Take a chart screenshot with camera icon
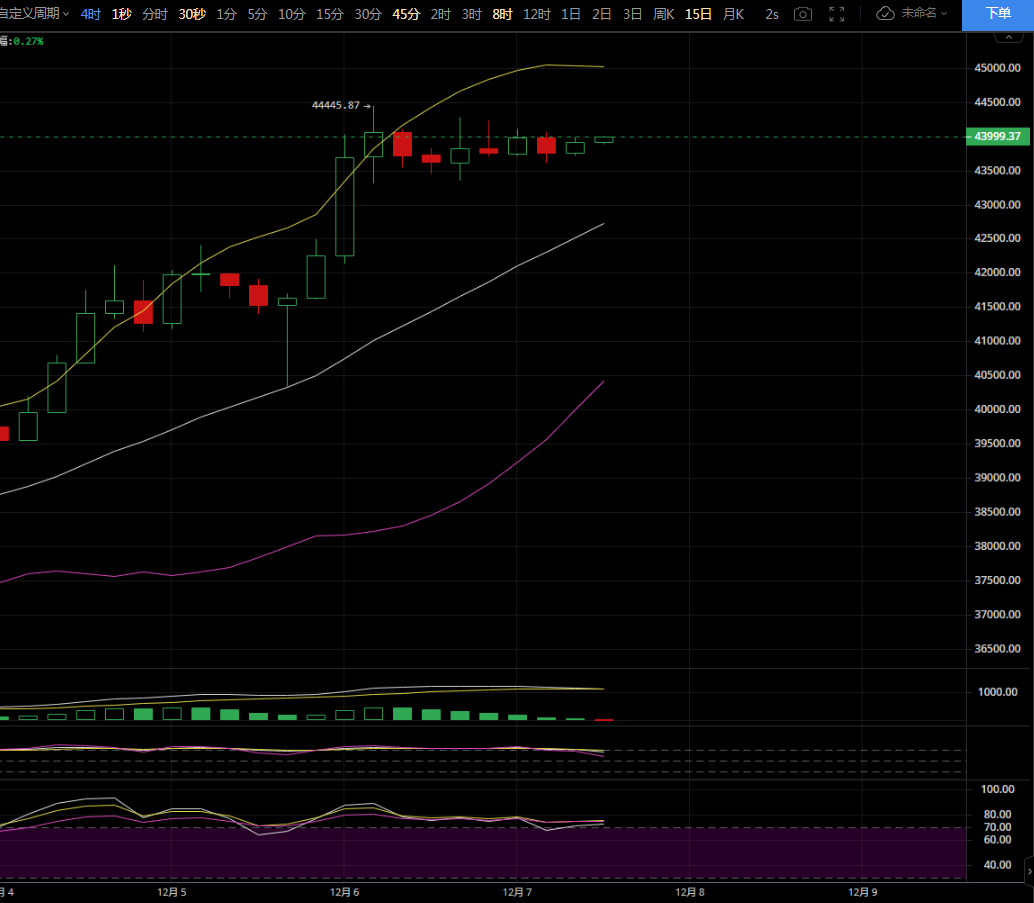 point(803,14)
